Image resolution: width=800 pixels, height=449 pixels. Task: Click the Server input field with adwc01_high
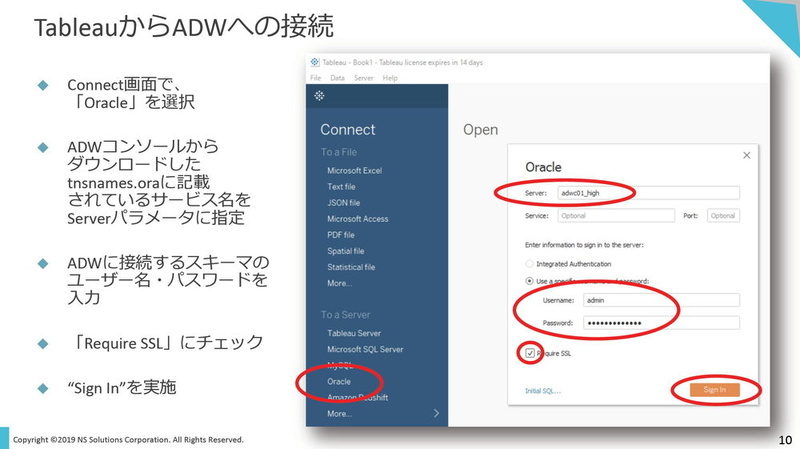tap(648, 193)
